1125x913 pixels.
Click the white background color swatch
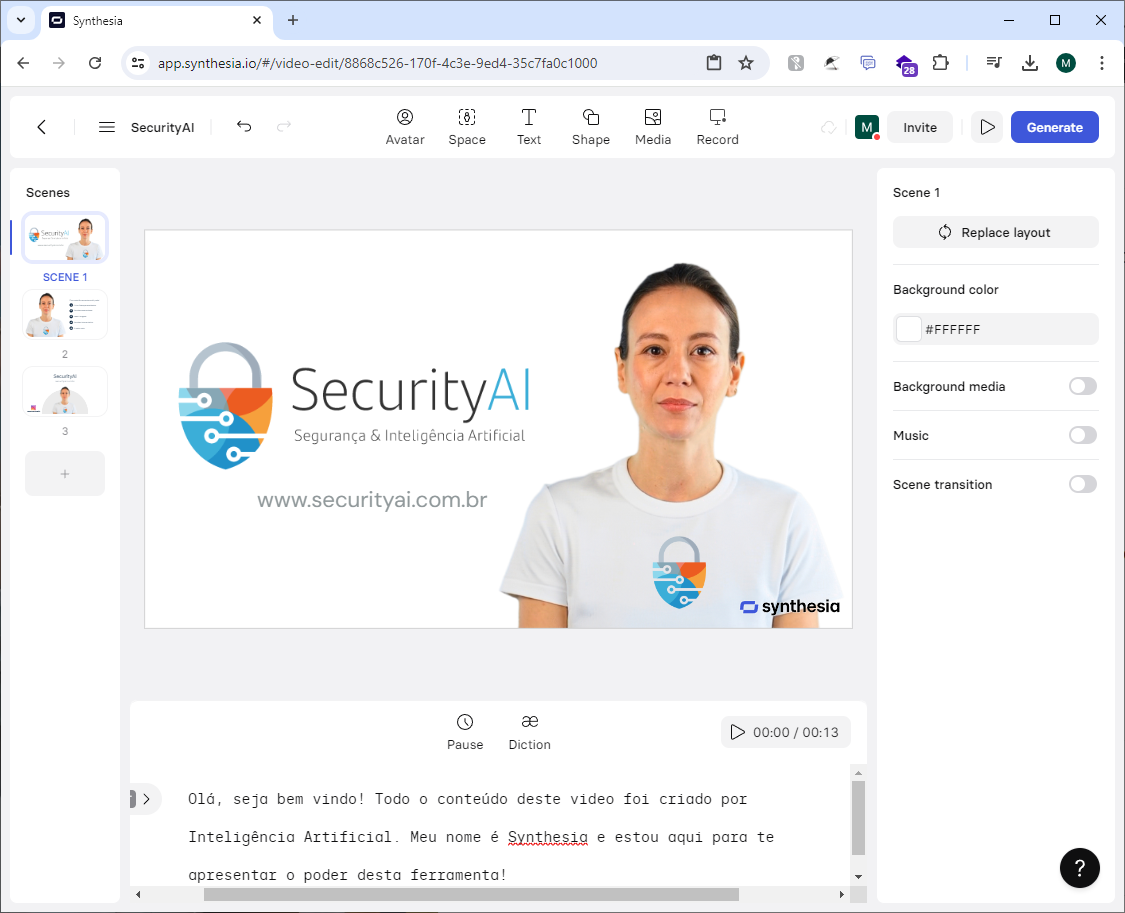908,329
